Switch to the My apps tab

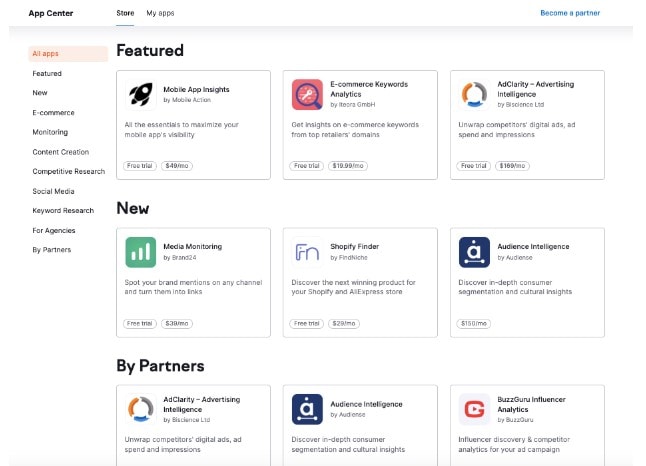pyautogui.click(x=160, y=13)
